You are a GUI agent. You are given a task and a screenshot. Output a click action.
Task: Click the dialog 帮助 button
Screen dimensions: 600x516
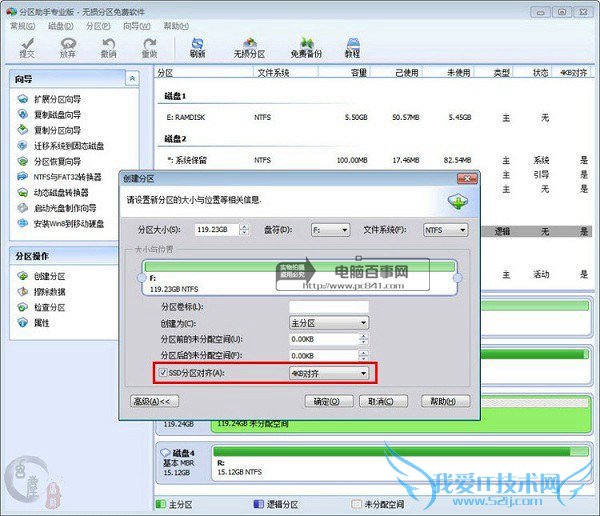[445, 401]
